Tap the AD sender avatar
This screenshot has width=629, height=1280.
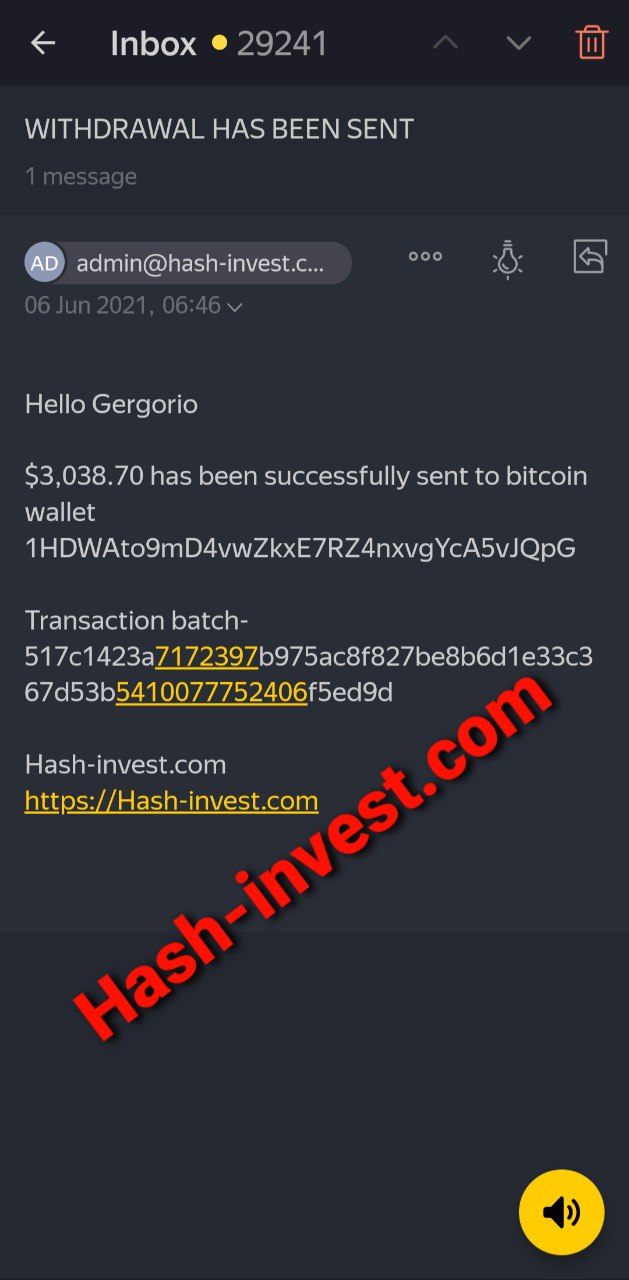coord(44,263)
